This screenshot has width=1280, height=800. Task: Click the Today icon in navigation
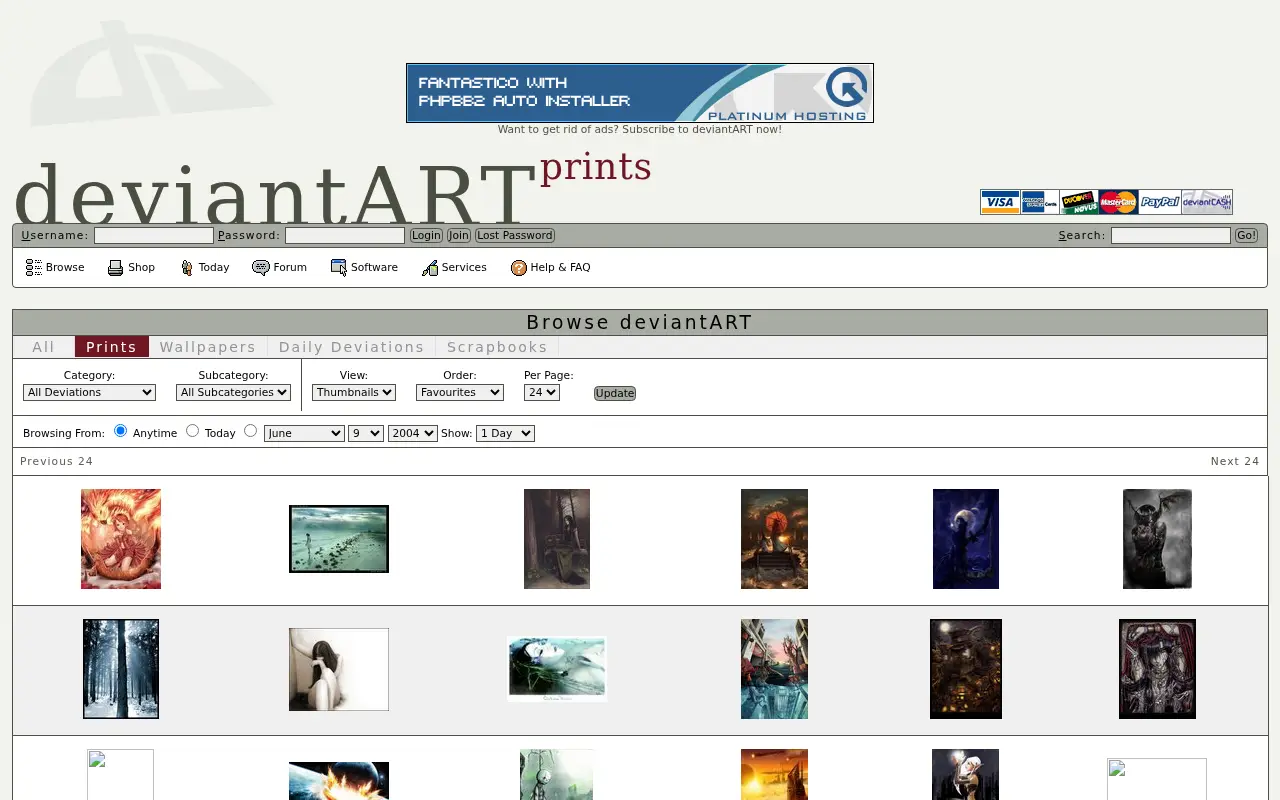[x=187, y=267]
